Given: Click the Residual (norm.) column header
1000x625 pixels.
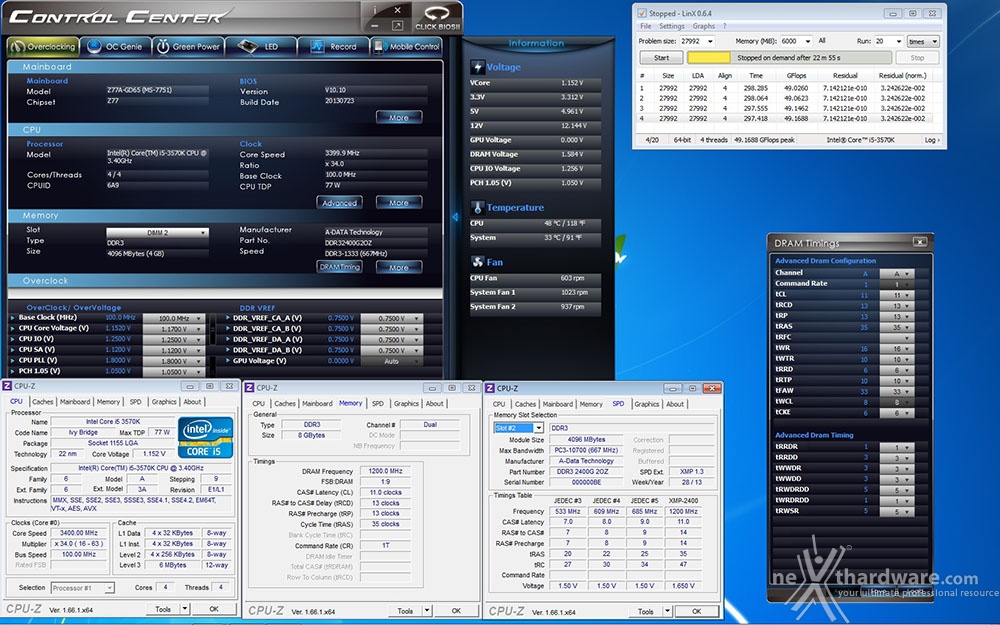Looking at the screenshot, I should 902,75.
